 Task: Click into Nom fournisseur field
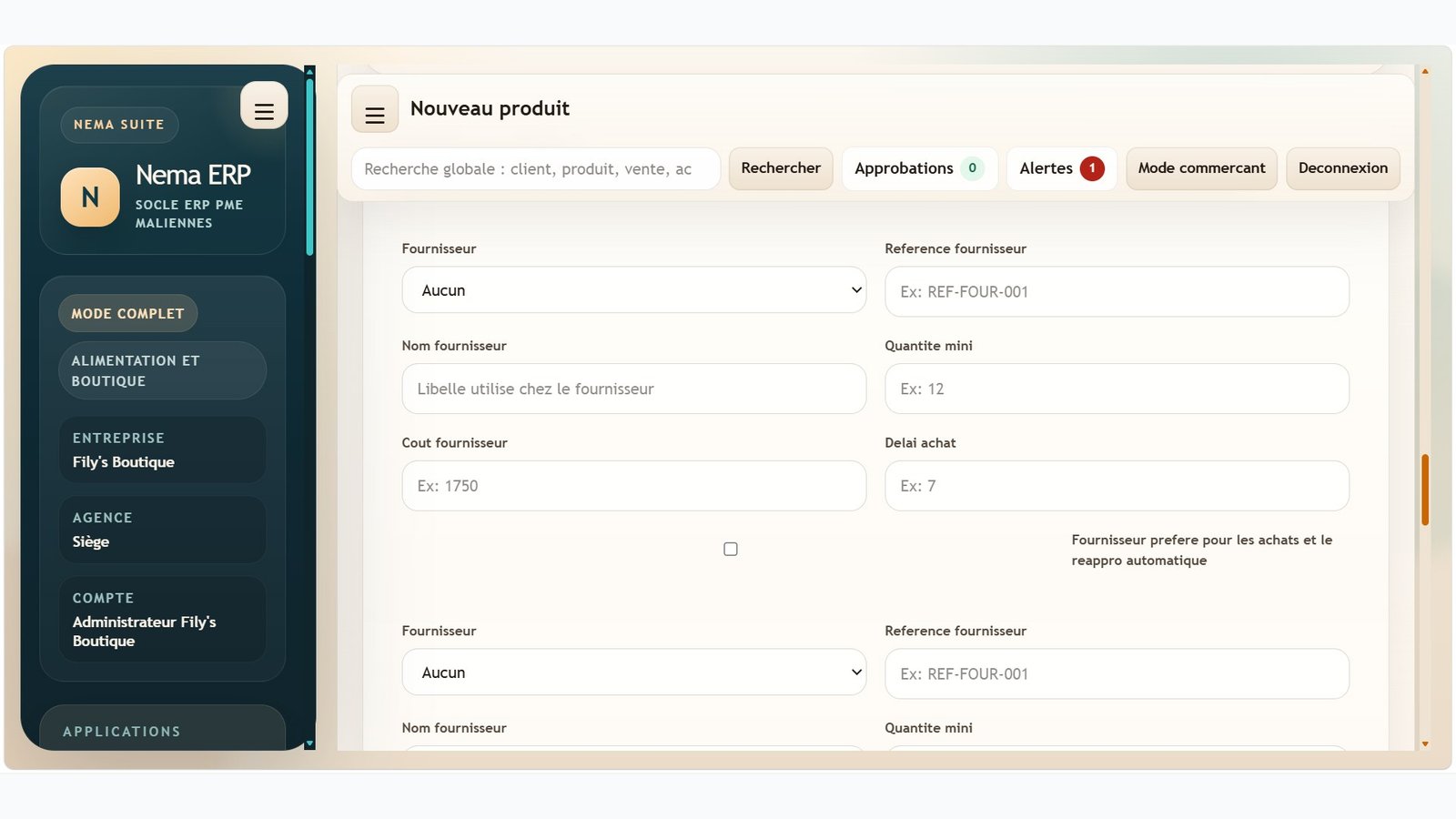[634, 389]
